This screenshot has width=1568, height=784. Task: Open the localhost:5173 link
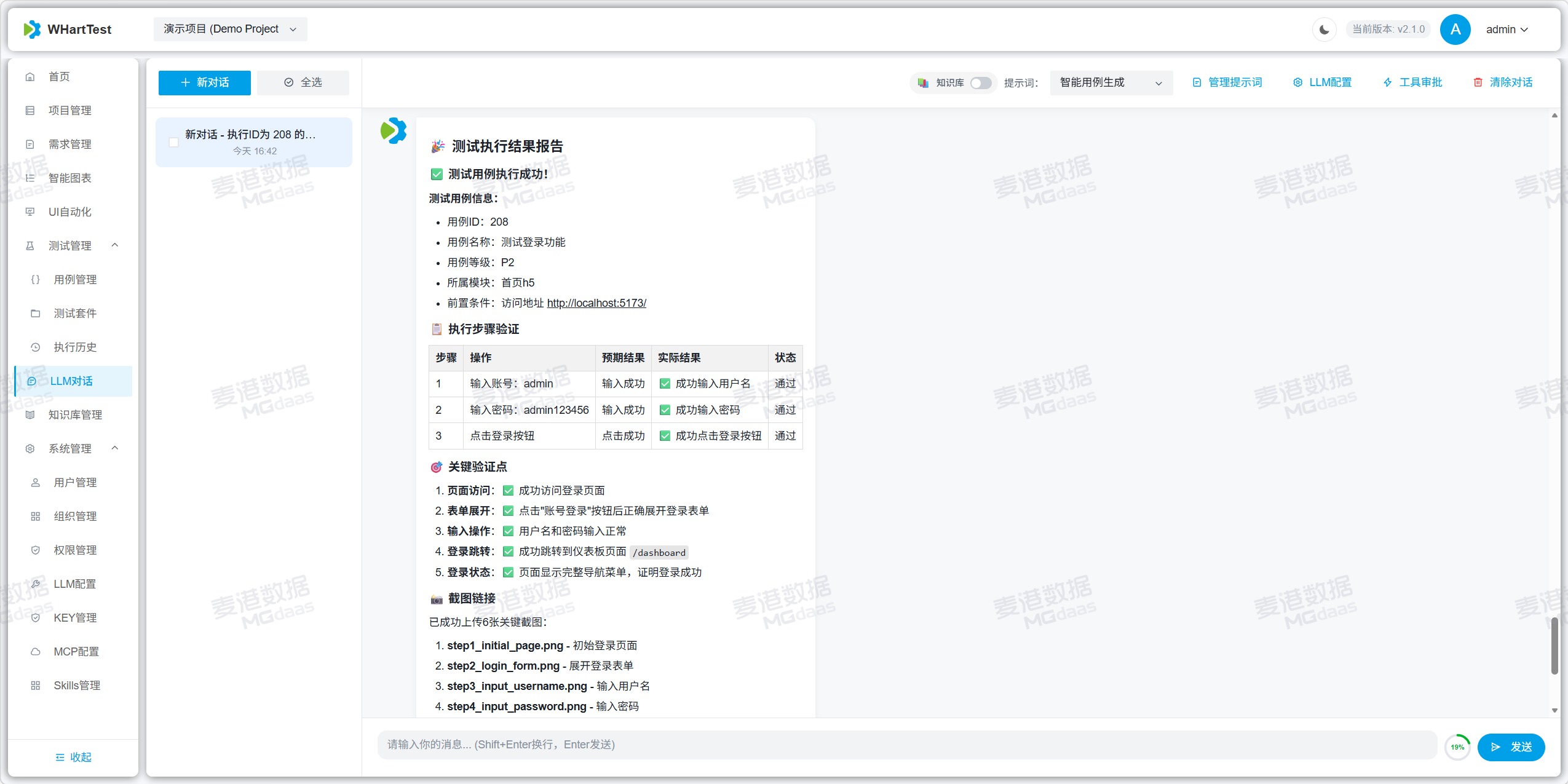(596, 303)
